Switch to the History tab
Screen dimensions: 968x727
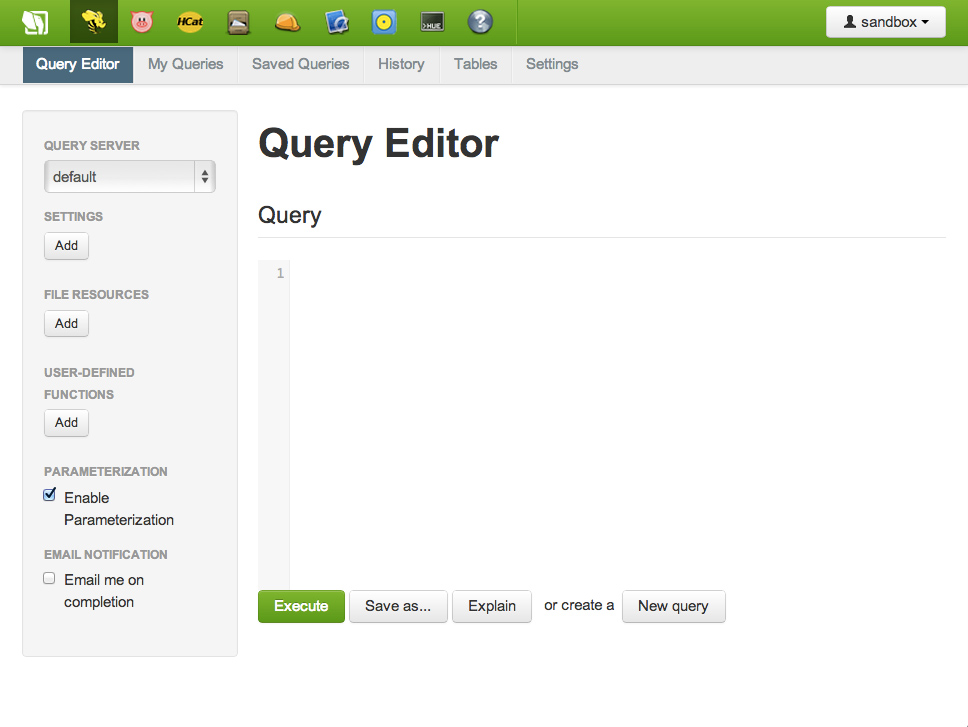[x=401, y=64]
